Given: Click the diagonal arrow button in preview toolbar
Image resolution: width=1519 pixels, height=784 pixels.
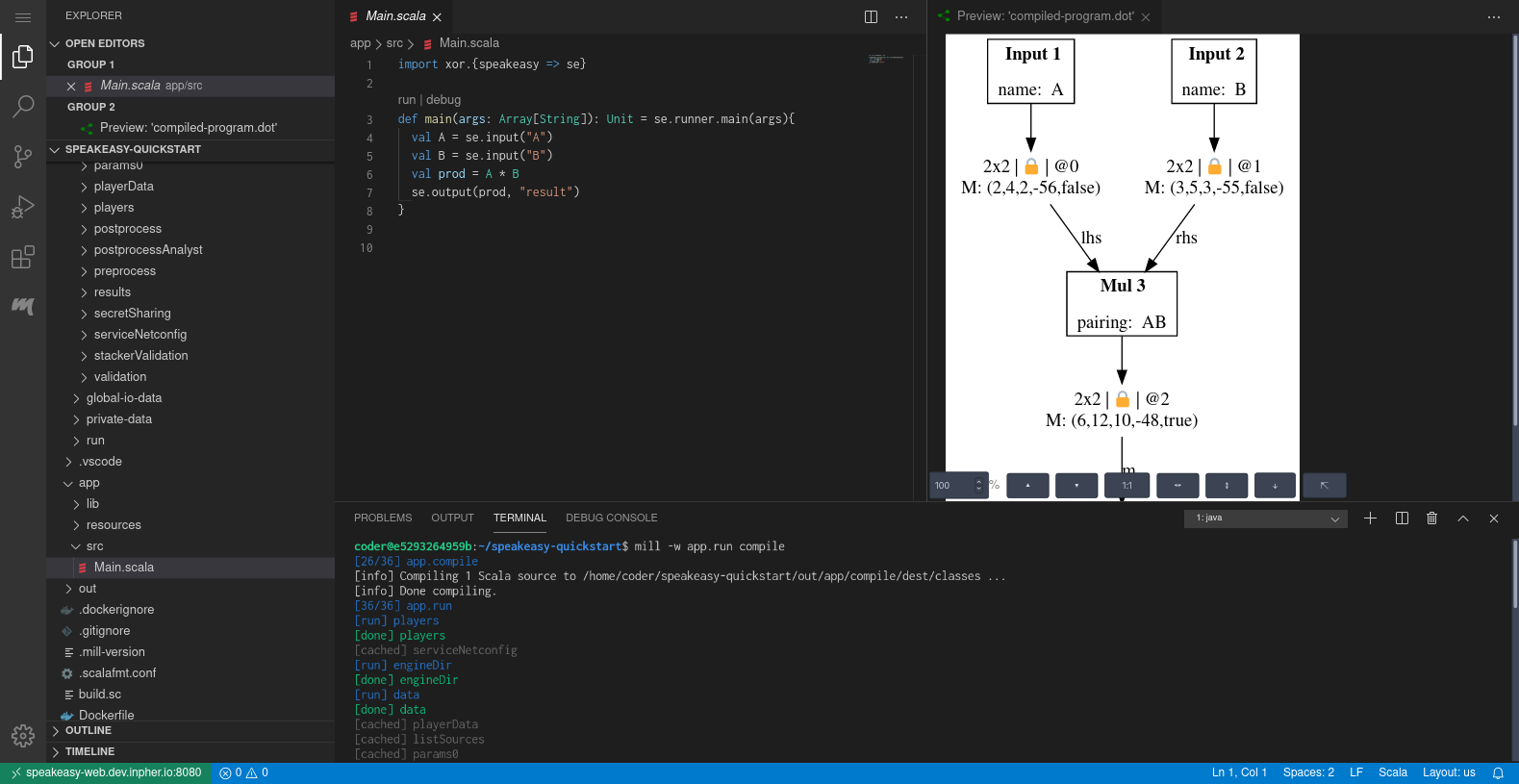Looking at the screenshot, I should [x=1324, y=485].
